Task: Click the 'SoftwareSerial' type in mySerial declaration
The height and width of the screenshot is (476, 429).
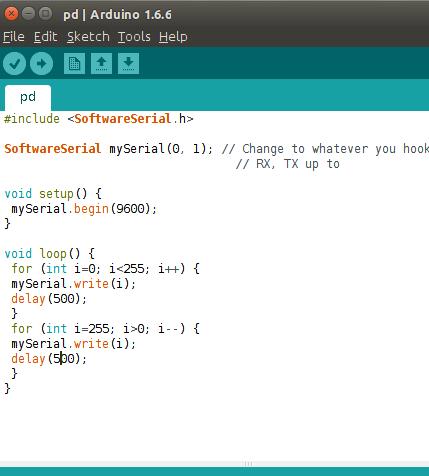Action: click(53, 149)
